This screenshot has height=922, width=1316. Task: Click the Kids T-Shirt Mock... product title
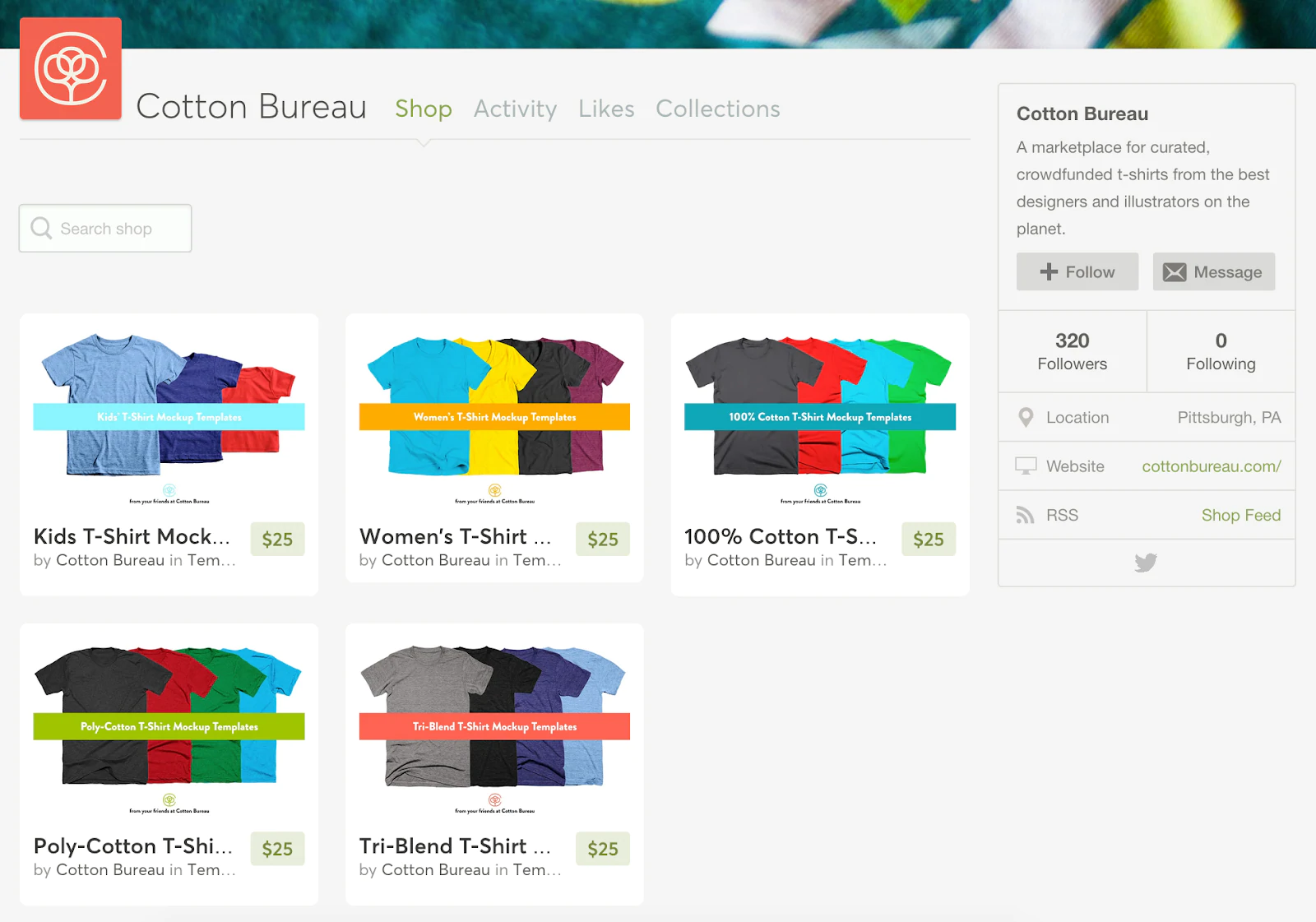pos(132,536)
